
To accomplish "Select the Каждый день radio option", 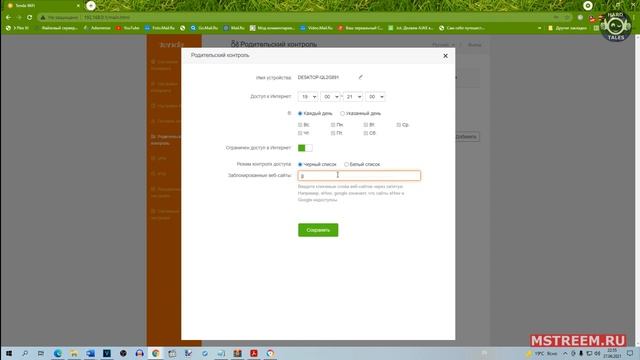I will pyautogui.click(x=300, y=113).
